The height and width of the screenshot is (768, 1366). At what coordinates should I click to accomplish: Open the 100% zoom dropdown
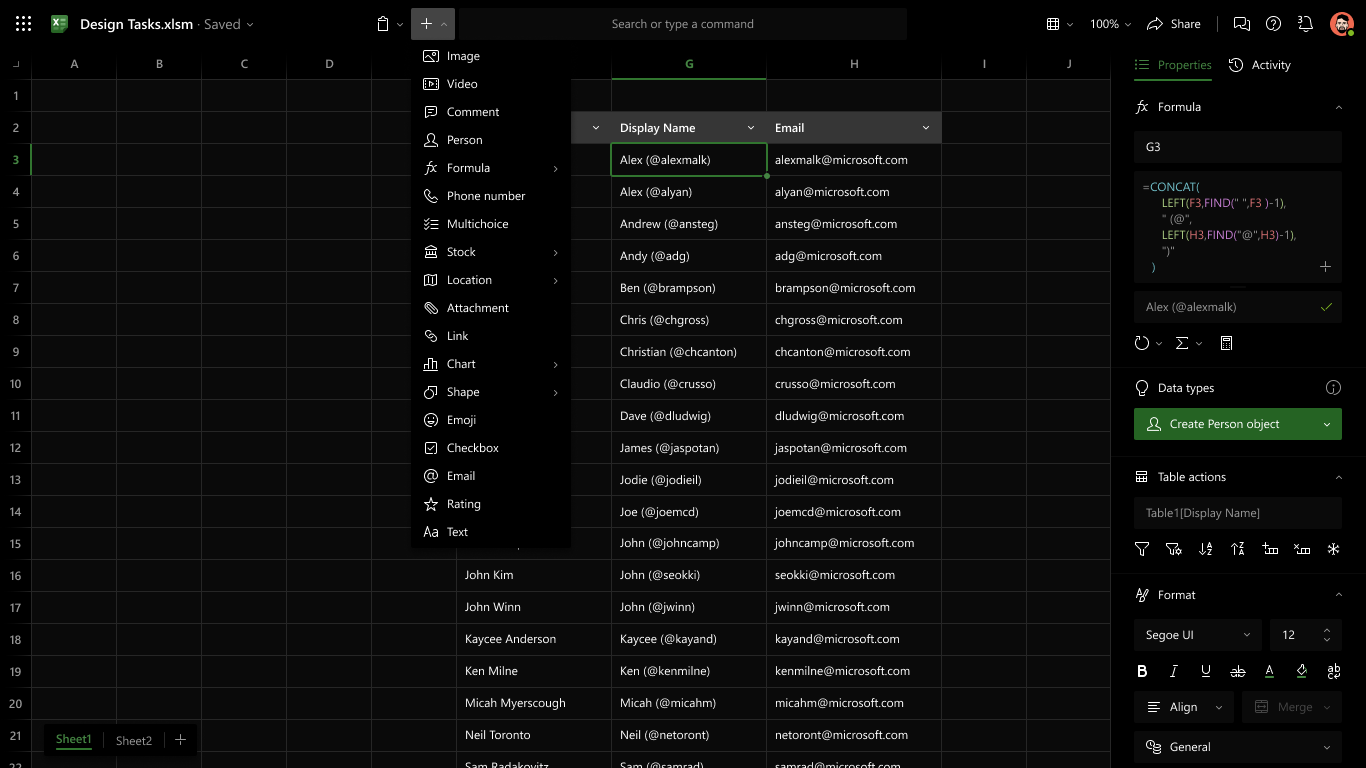[1111, 24]
